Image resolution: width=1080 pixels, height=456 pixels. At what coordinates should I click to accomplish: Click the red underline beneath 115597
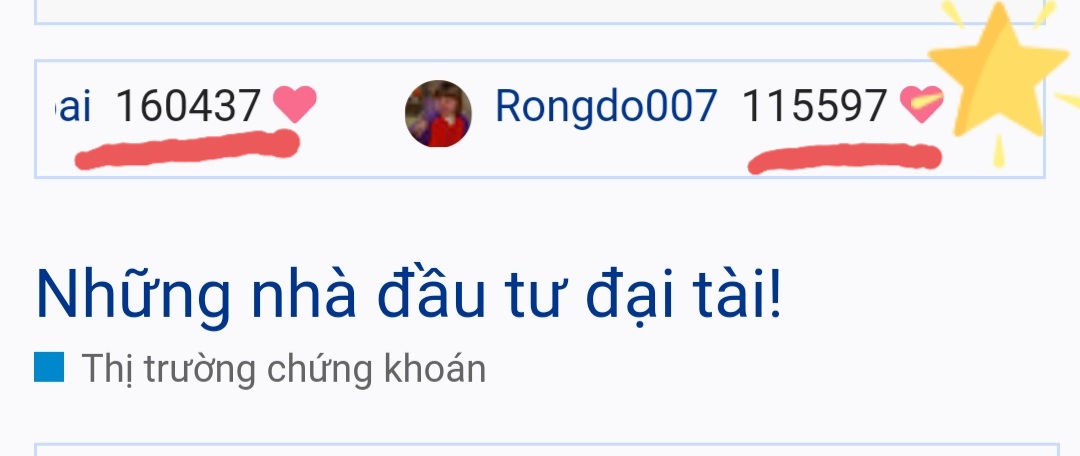click(844, 158)
